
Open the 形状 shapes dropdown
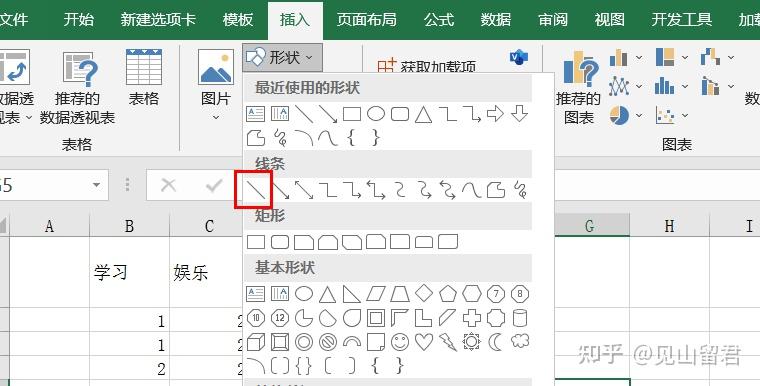[x=282, y=58]
